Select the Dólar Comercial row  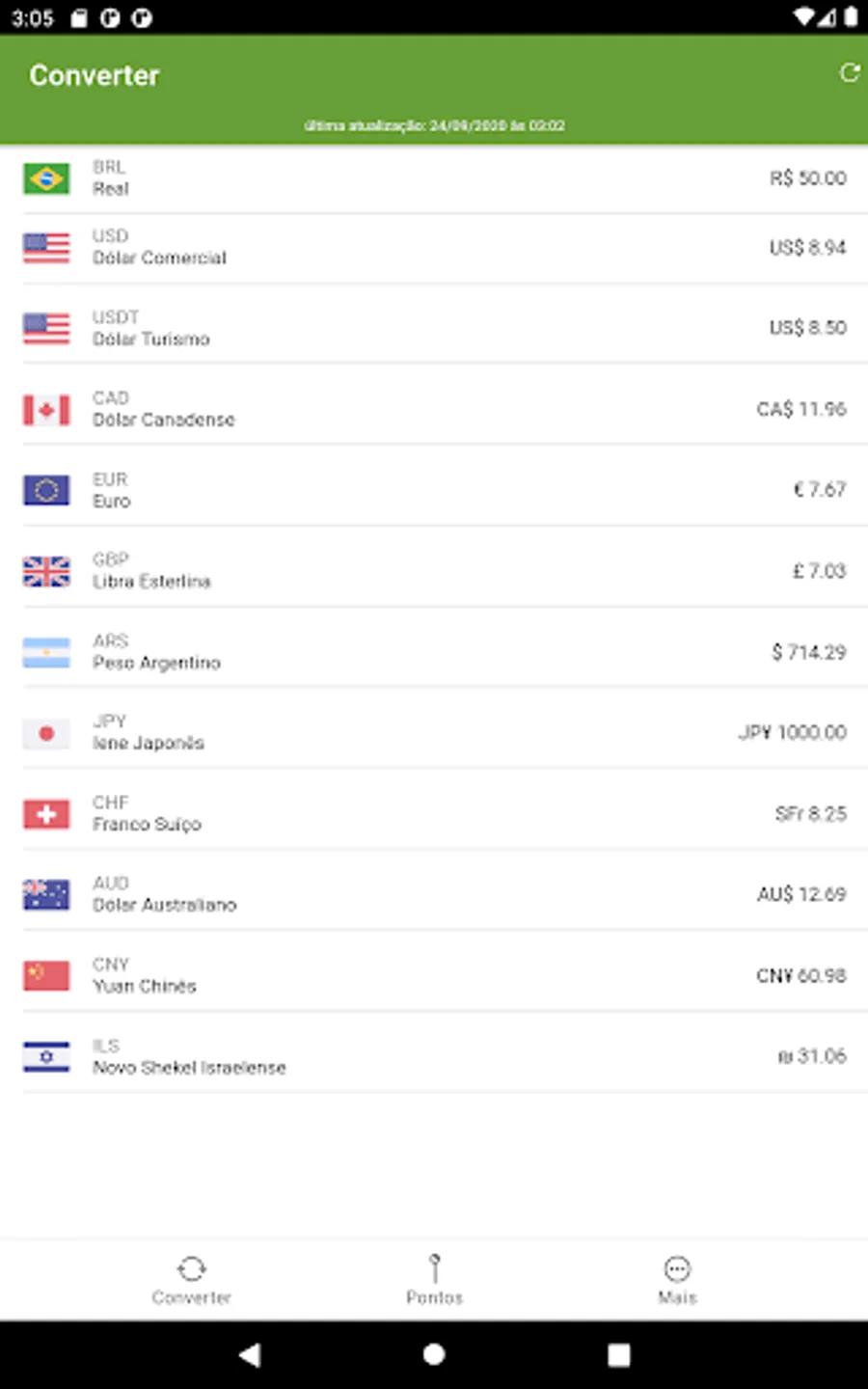tap(434, 248)
